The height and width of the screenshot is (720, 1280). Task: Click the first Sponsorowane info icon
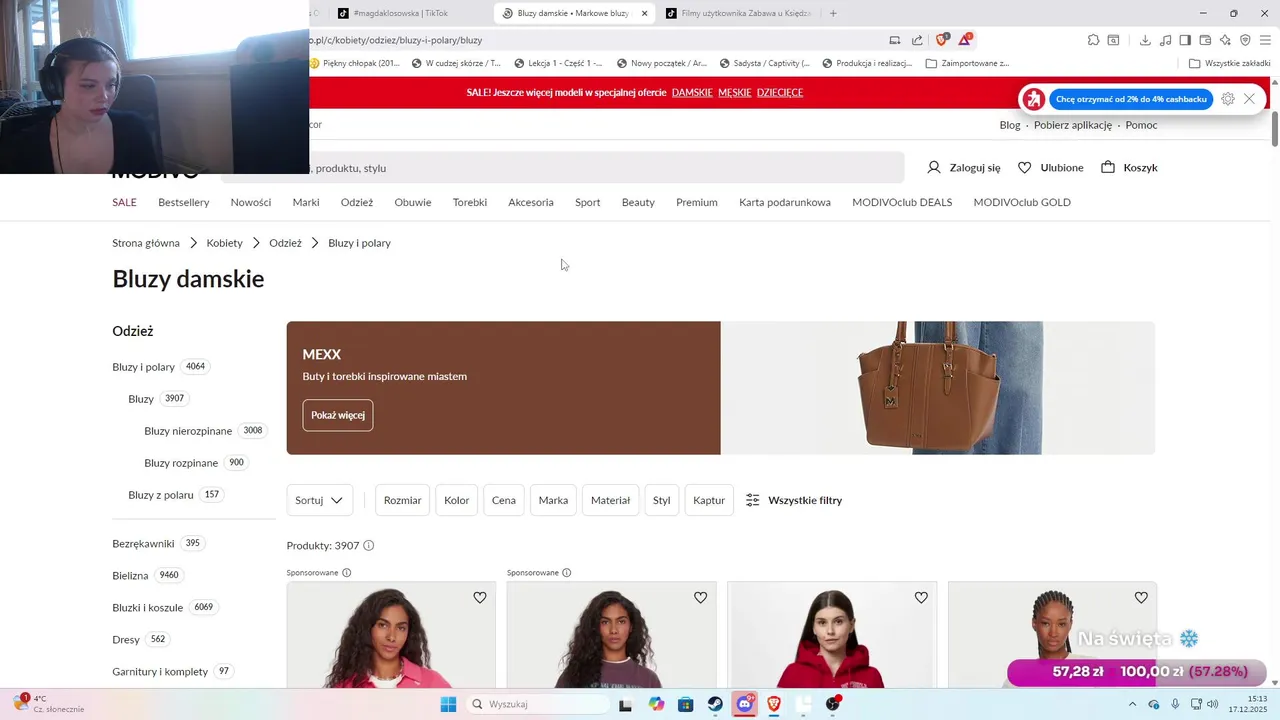(347, 573)
